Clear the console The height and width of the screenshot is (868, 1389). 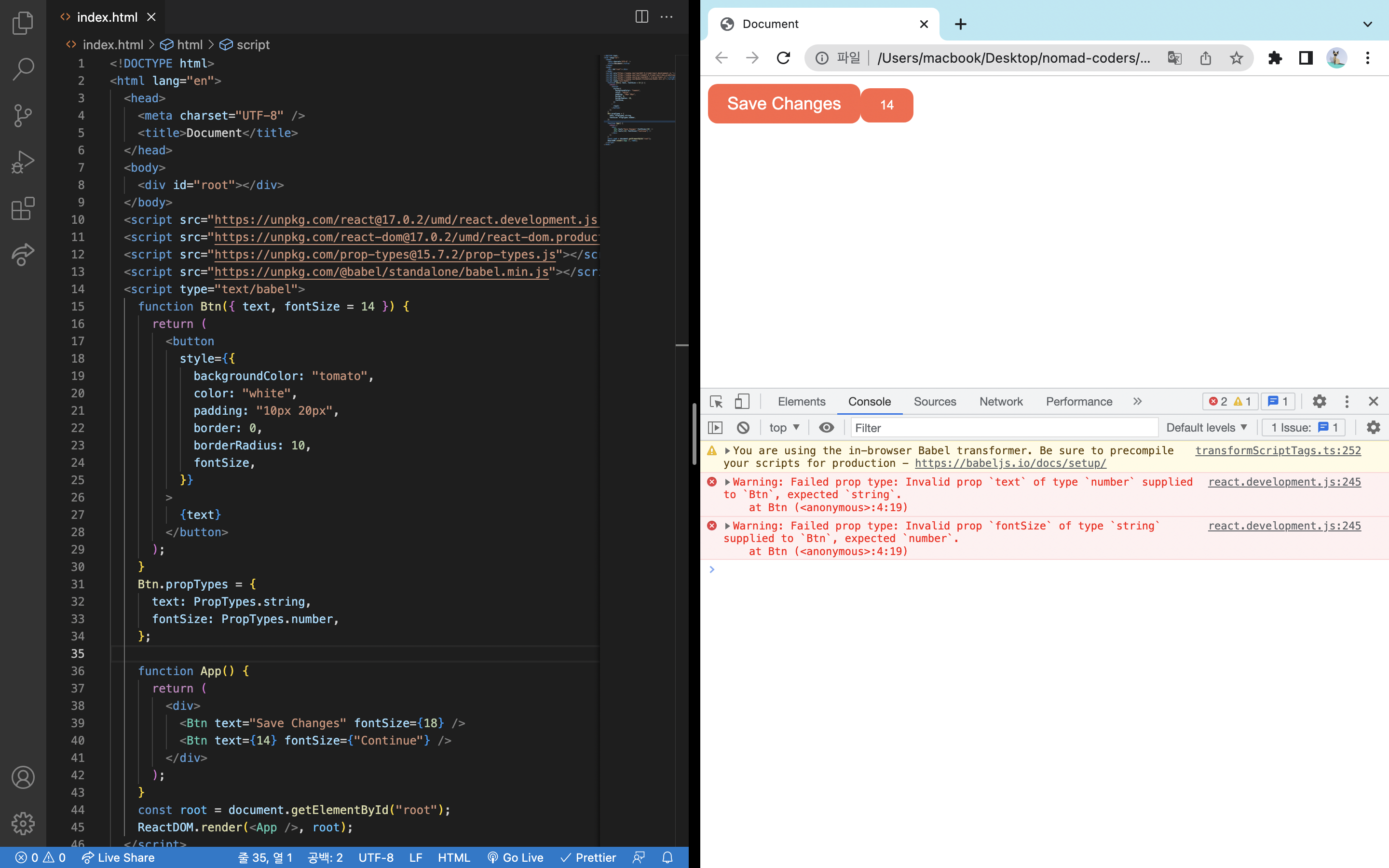(x=743, y=428)
